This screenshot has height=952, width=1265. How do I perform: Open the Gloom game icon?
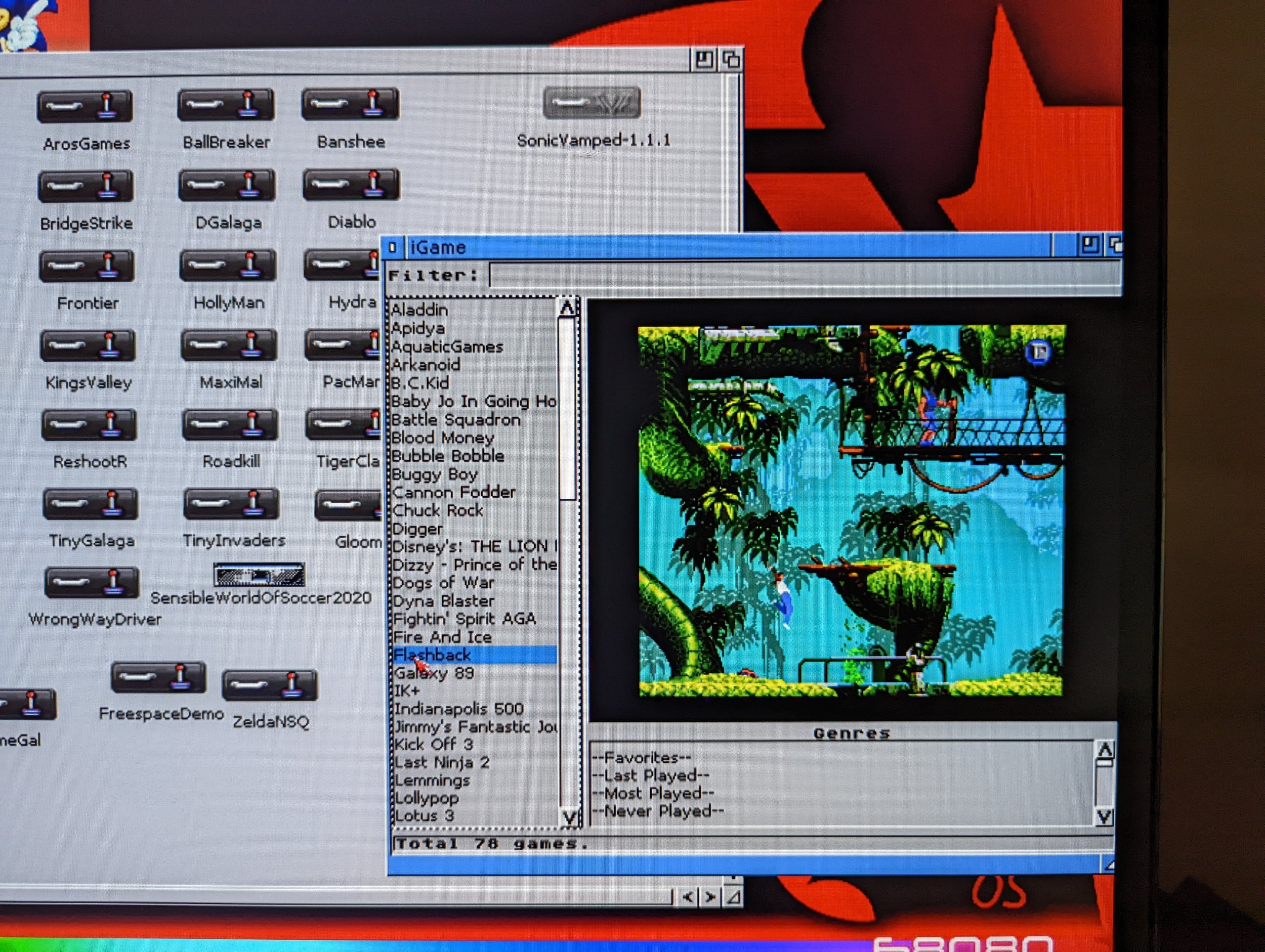tap(349, 505)
